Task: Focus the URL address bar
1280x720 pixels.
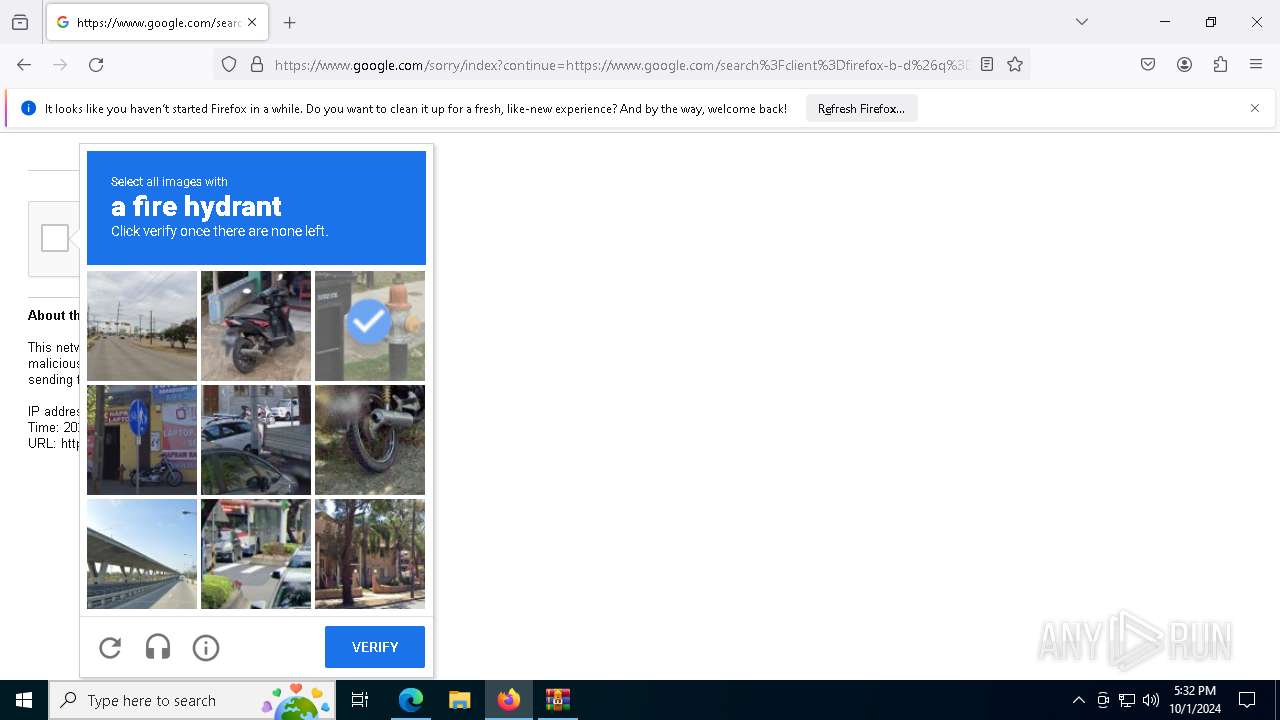Action: (x=622, y=65)
